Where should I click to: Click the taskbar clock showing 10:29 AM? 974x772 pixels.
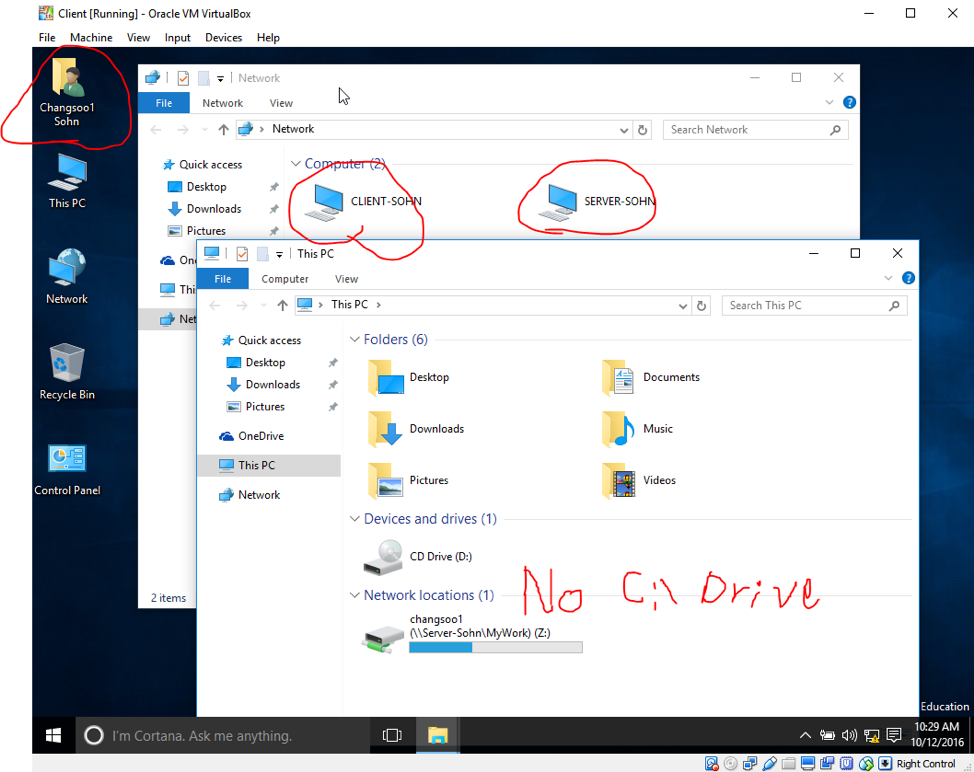937,734
